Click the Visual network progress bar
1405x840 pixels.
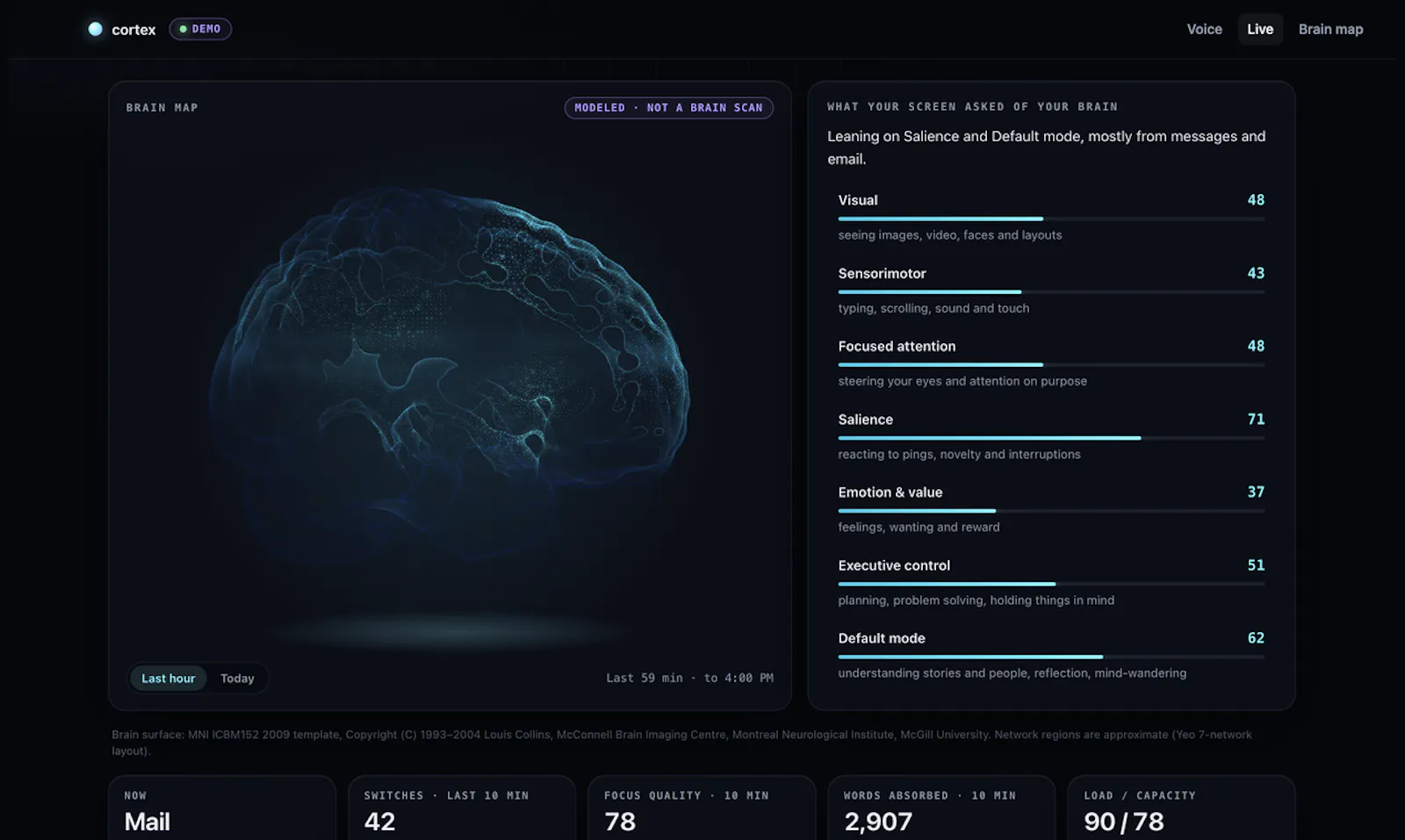point(1051,219)
